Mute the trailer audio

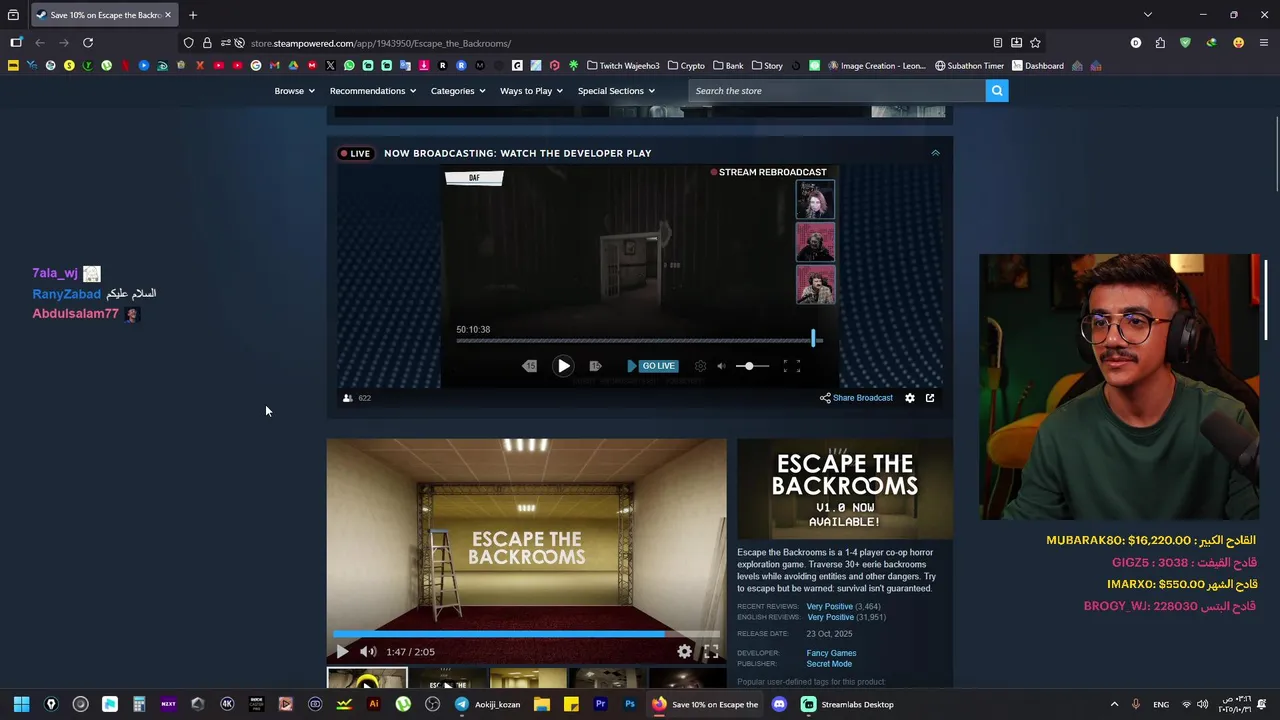coord(368,652)
